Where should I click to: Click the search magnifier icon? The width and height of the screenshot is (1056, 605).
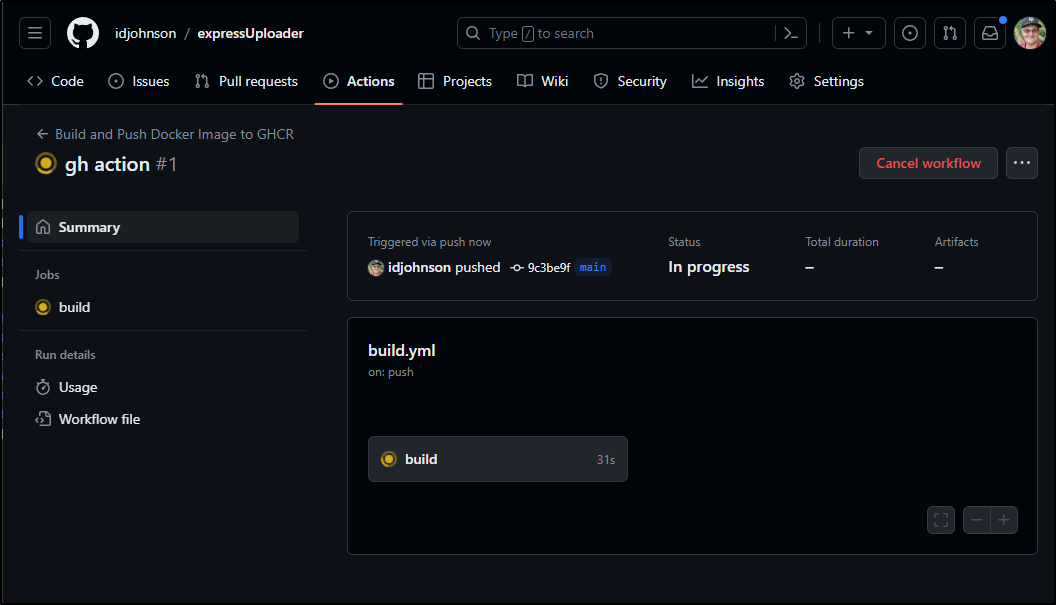click(473, 33)
